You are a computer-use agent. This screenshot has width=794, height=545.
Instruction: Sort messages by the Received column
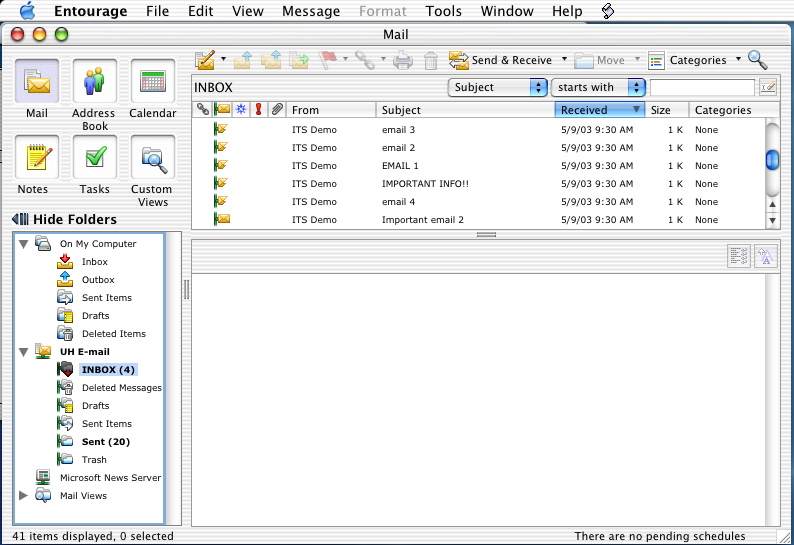pyautogui.click(x=600, y=110)
